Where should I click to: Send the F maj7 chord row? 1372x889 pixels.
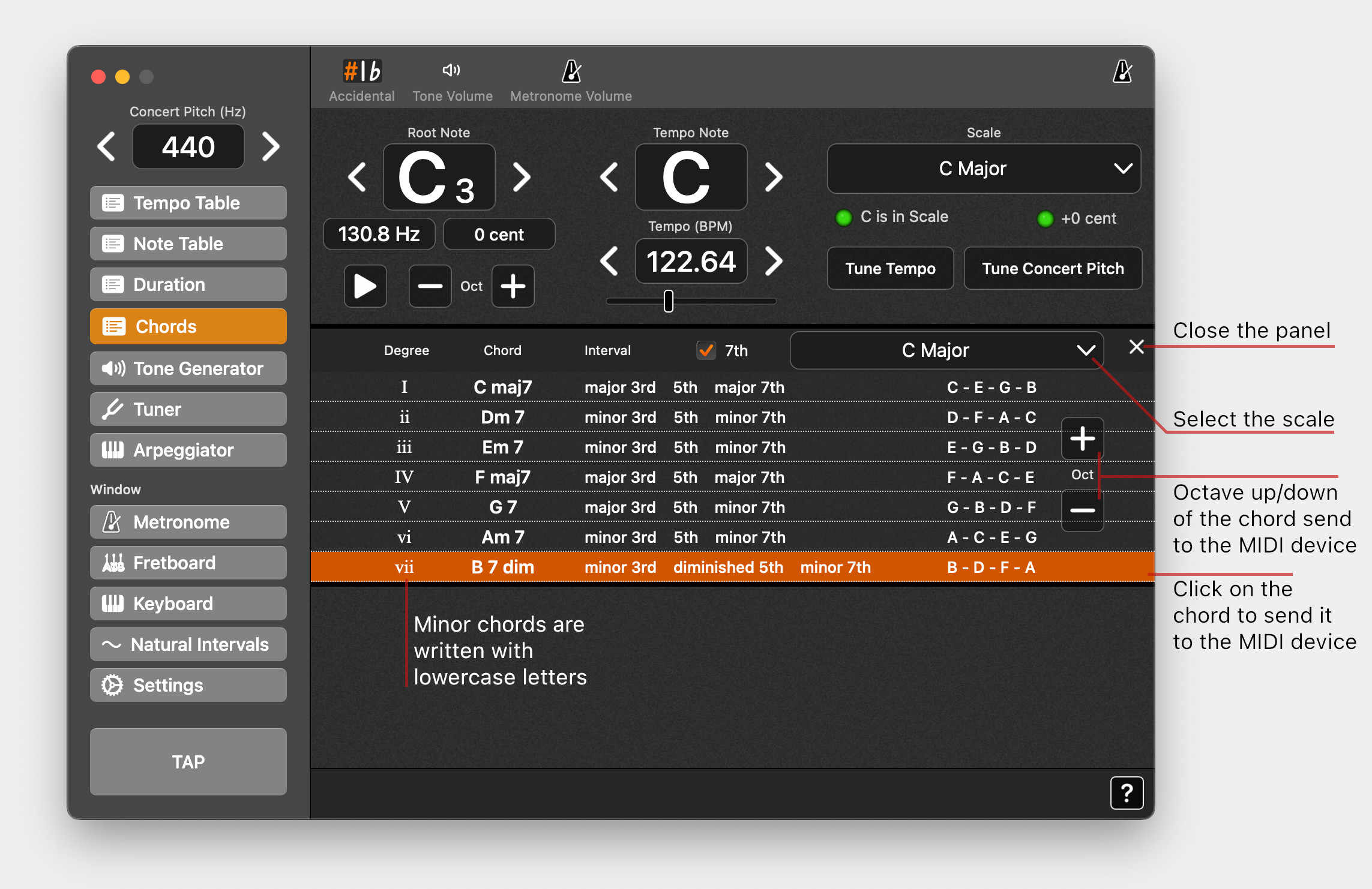732,477
